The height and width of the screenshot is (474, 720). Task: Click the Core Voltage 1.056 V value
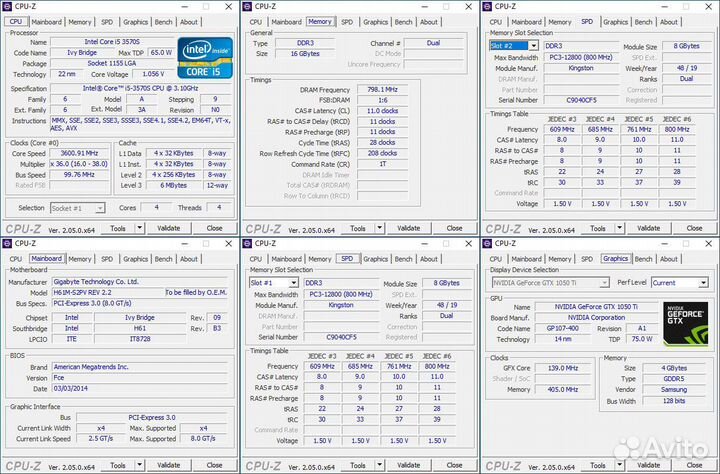point(153,74)
